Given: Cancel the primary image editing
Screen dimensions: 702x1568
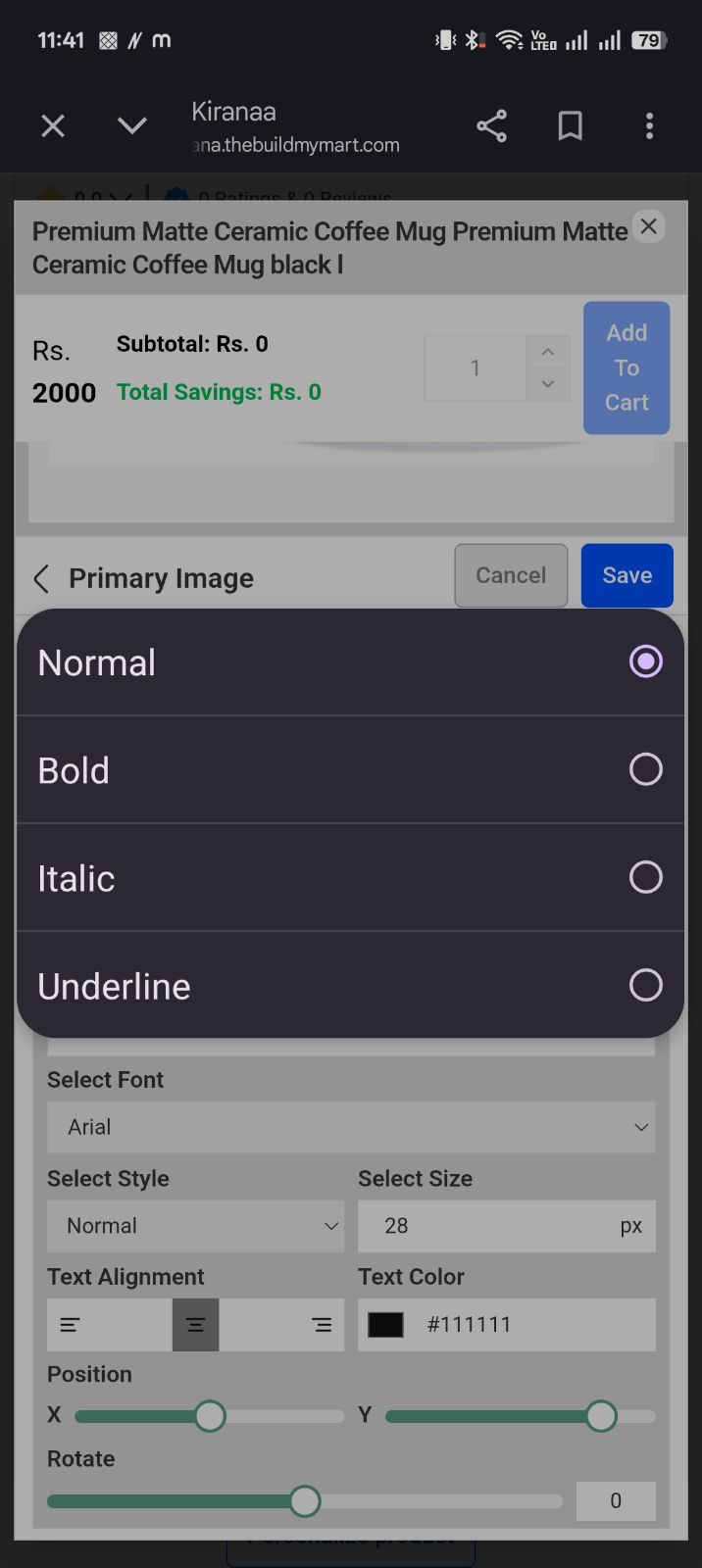Looking at the screenshot, I should [x=511, y=575].
